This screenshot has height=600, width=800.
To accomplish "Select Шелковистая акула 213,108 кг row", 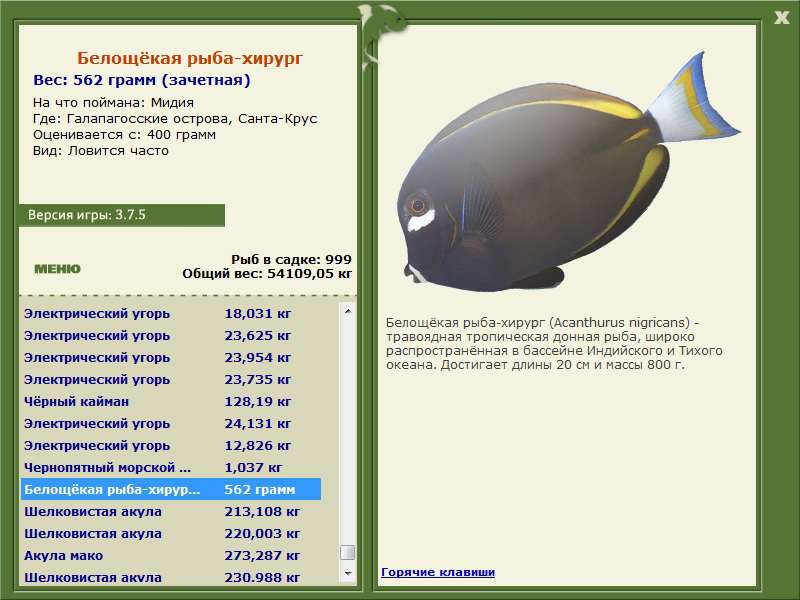I will pyautogui.click(x=171, y=511).
